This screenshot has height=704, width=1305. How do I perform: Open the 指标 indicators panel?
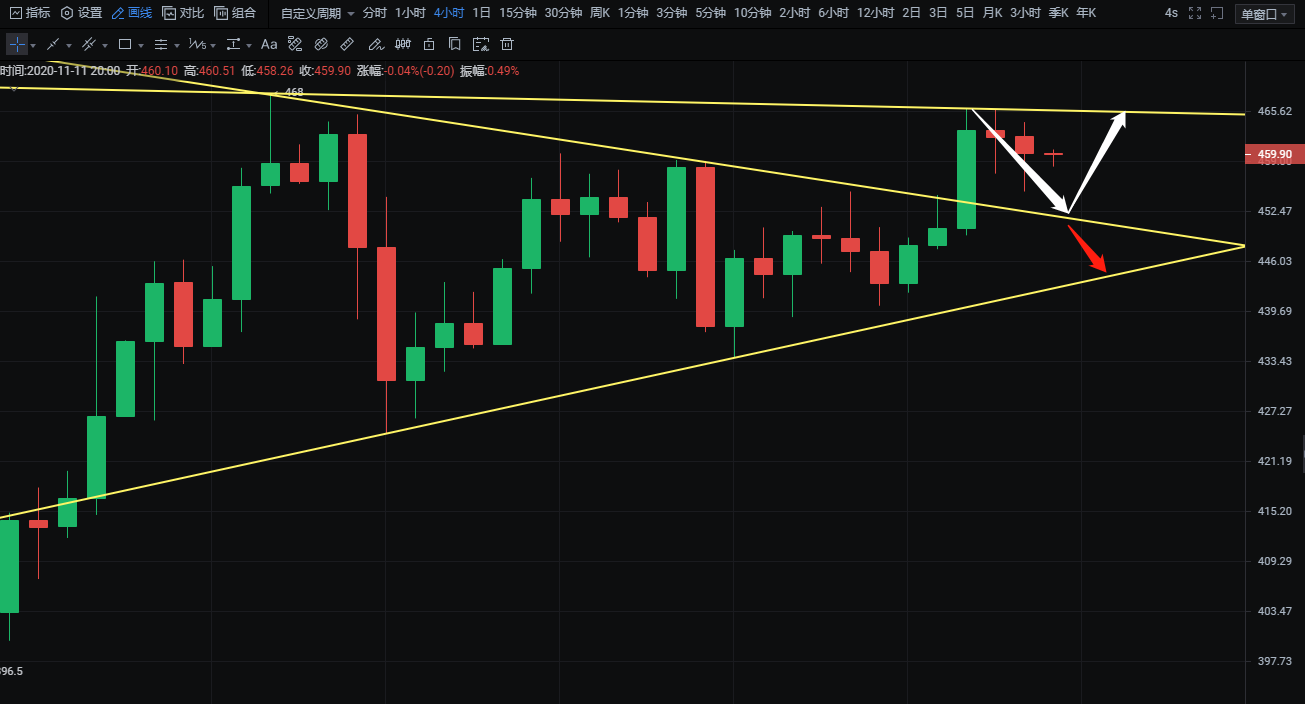click(29, 13)
